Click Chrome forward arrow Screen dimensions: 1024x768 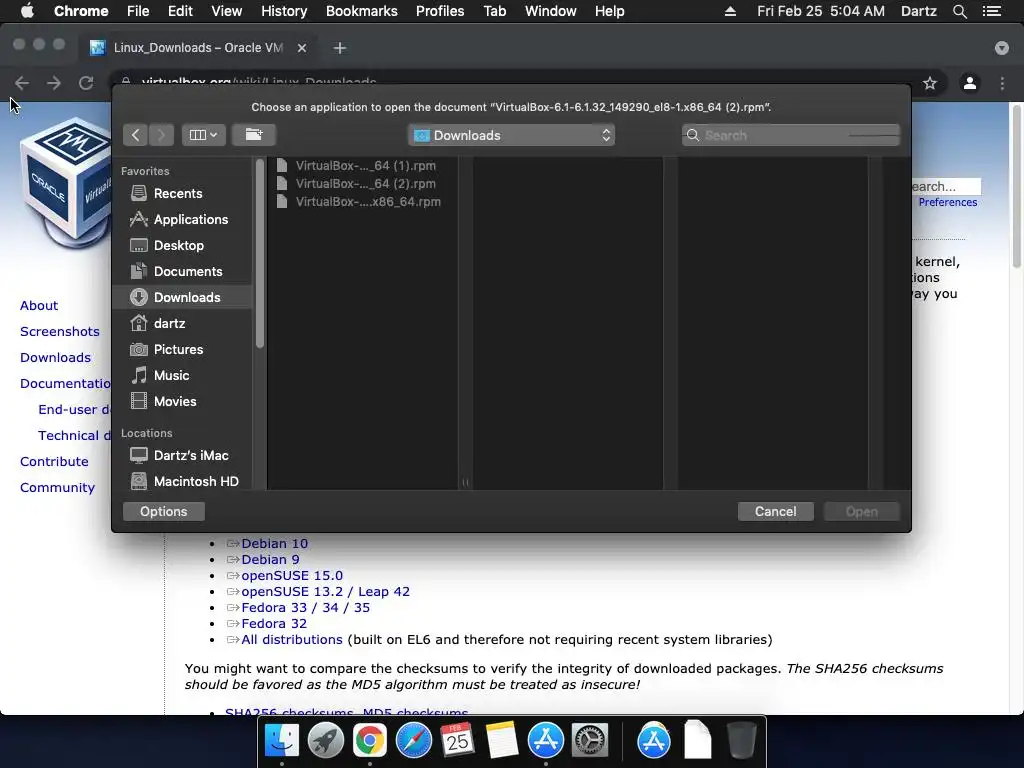[x=54, y=83]
